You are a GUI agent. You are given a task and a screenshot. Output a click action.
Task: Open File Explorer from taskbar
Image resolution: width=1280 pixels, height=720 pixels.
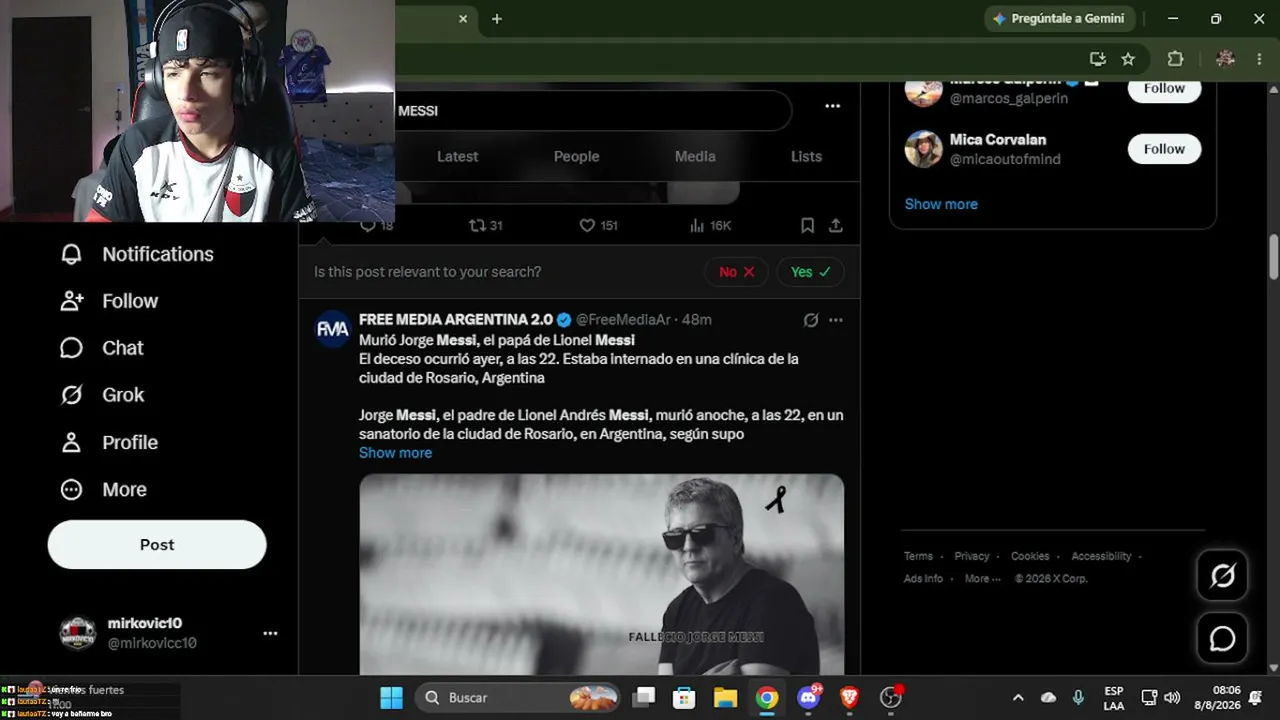coord(725,698)
